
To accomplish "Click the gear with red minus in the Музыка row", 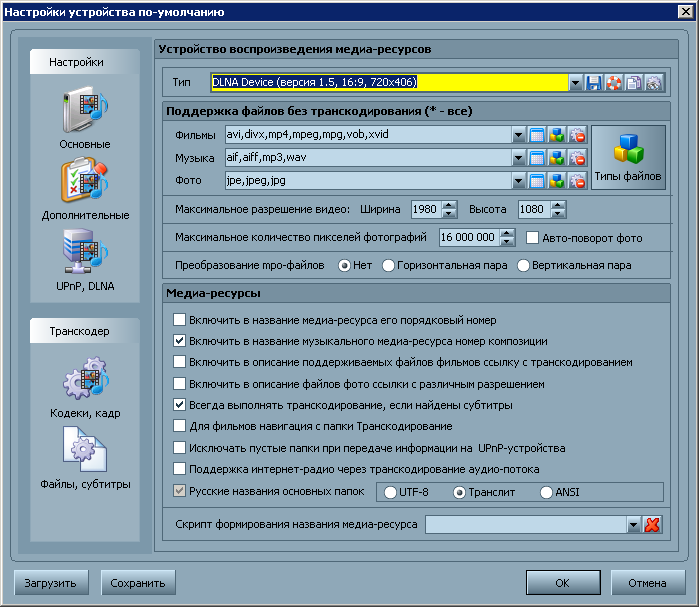I will pos(577,158).
